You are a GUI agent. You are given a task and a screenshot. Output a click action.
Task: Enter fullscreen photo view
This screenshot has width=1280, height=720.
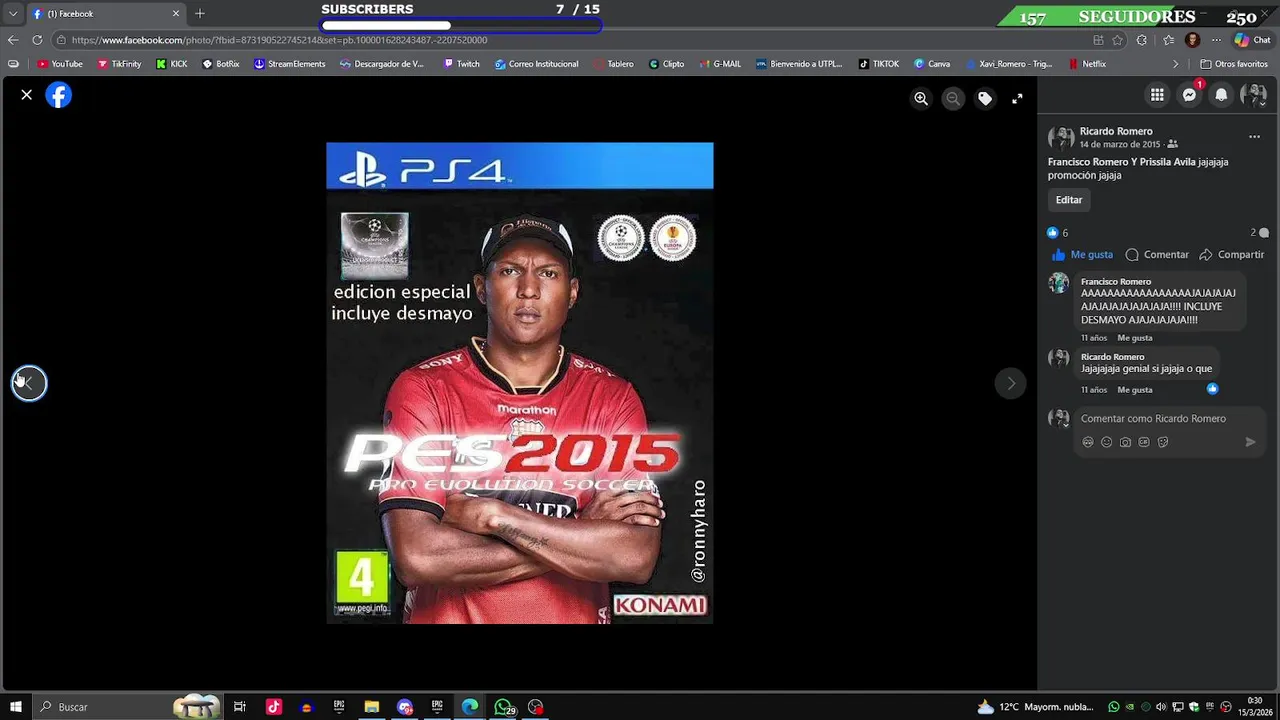pyautogui.click(x=1017, y=99)
